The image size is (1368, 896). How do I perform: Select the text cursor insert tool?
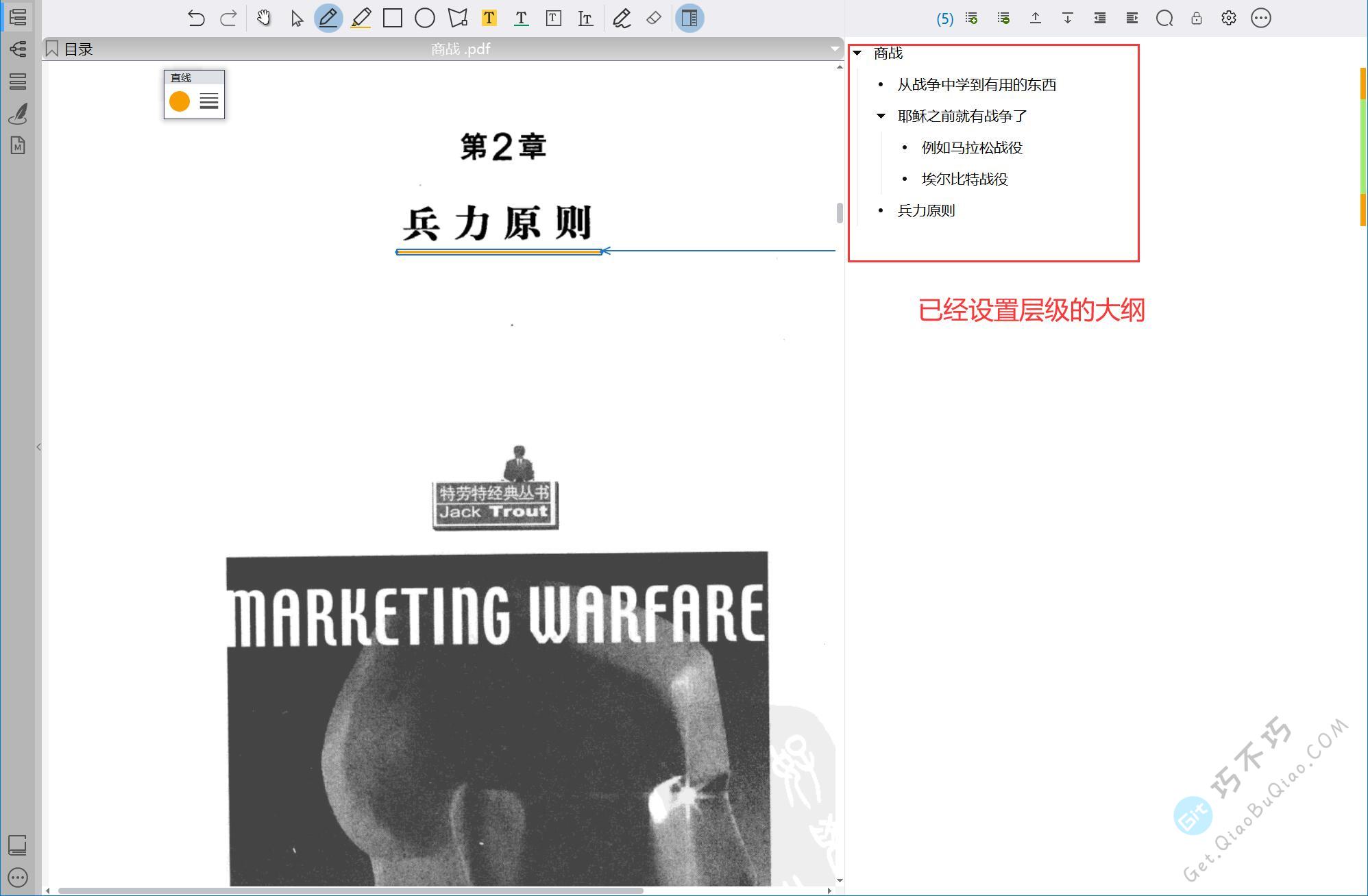coord(585,18)
